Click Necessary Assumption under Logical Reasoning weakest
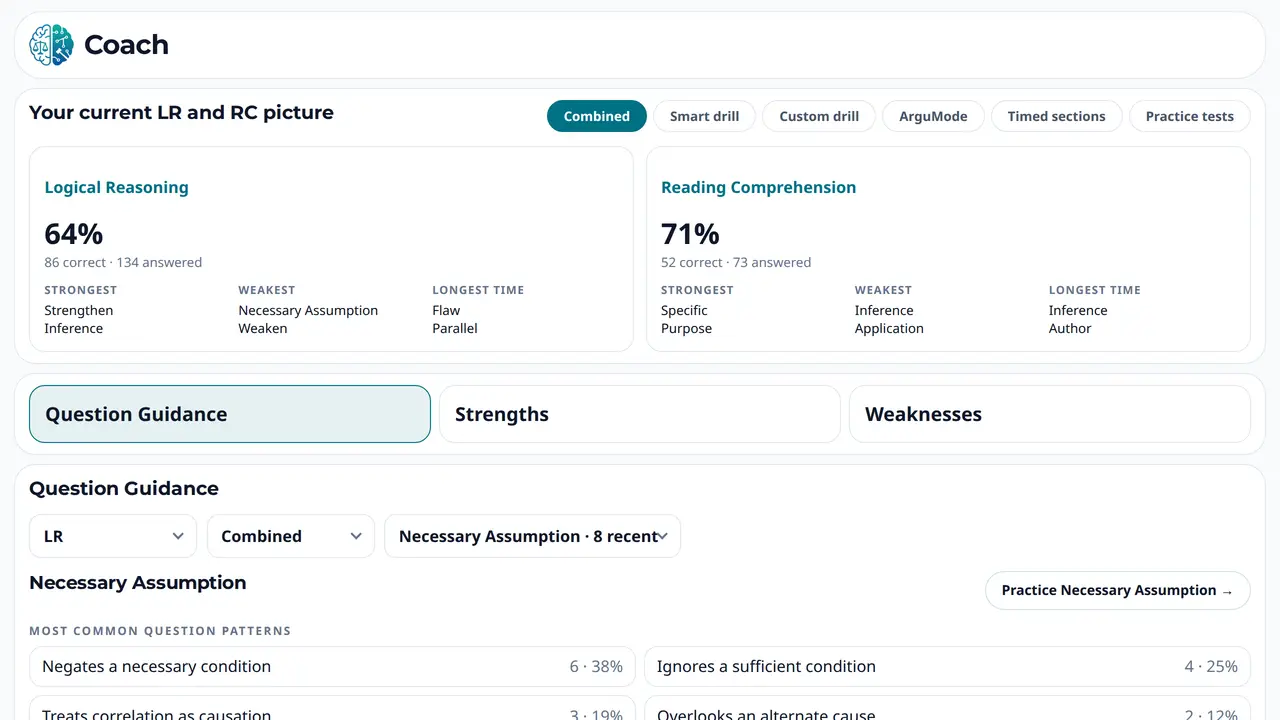The width and height of the screenshot is (1280, 720). click(308, 310)
